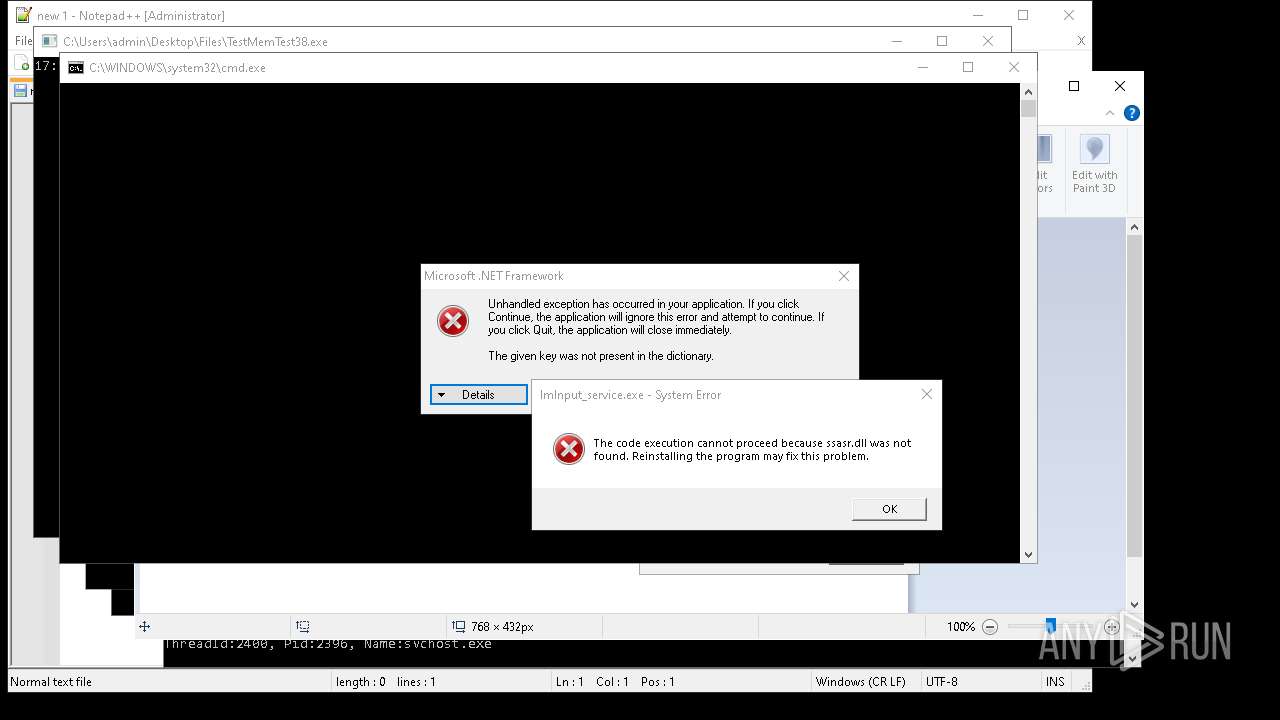
Task: Click the selection size icon in Paint status bar
Action: click(x=303, y=627)
